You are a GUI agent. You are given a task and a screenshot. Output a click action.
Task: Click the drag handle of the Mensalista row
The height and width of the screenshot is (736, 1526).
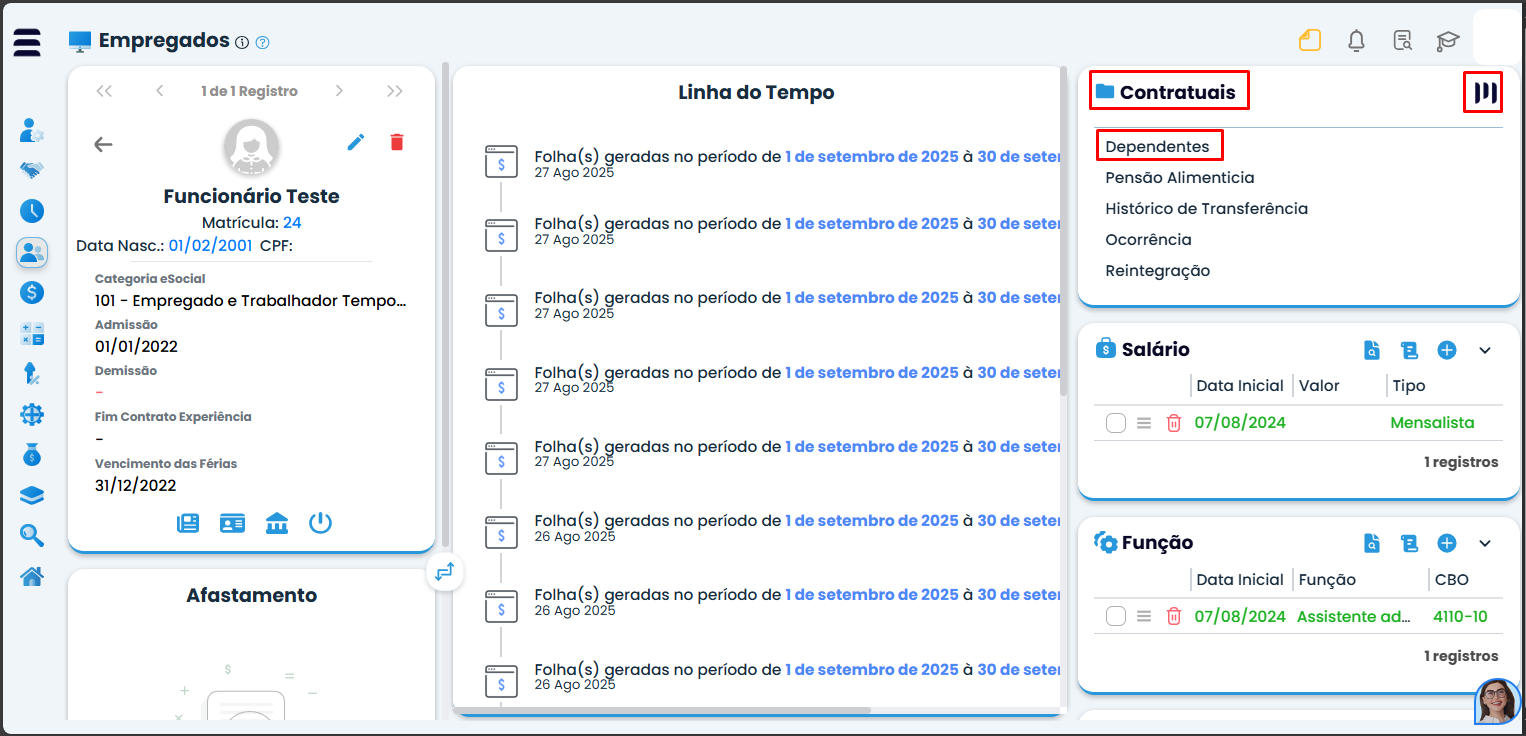tap(1145, 423)
